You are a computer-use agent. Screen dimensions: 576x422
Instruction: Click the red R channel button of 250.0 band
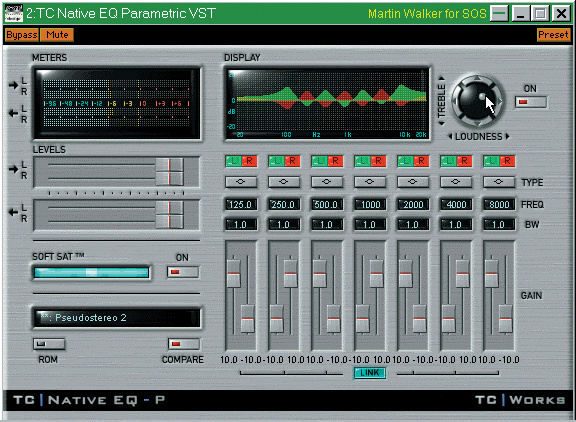[x=292, y=161]
